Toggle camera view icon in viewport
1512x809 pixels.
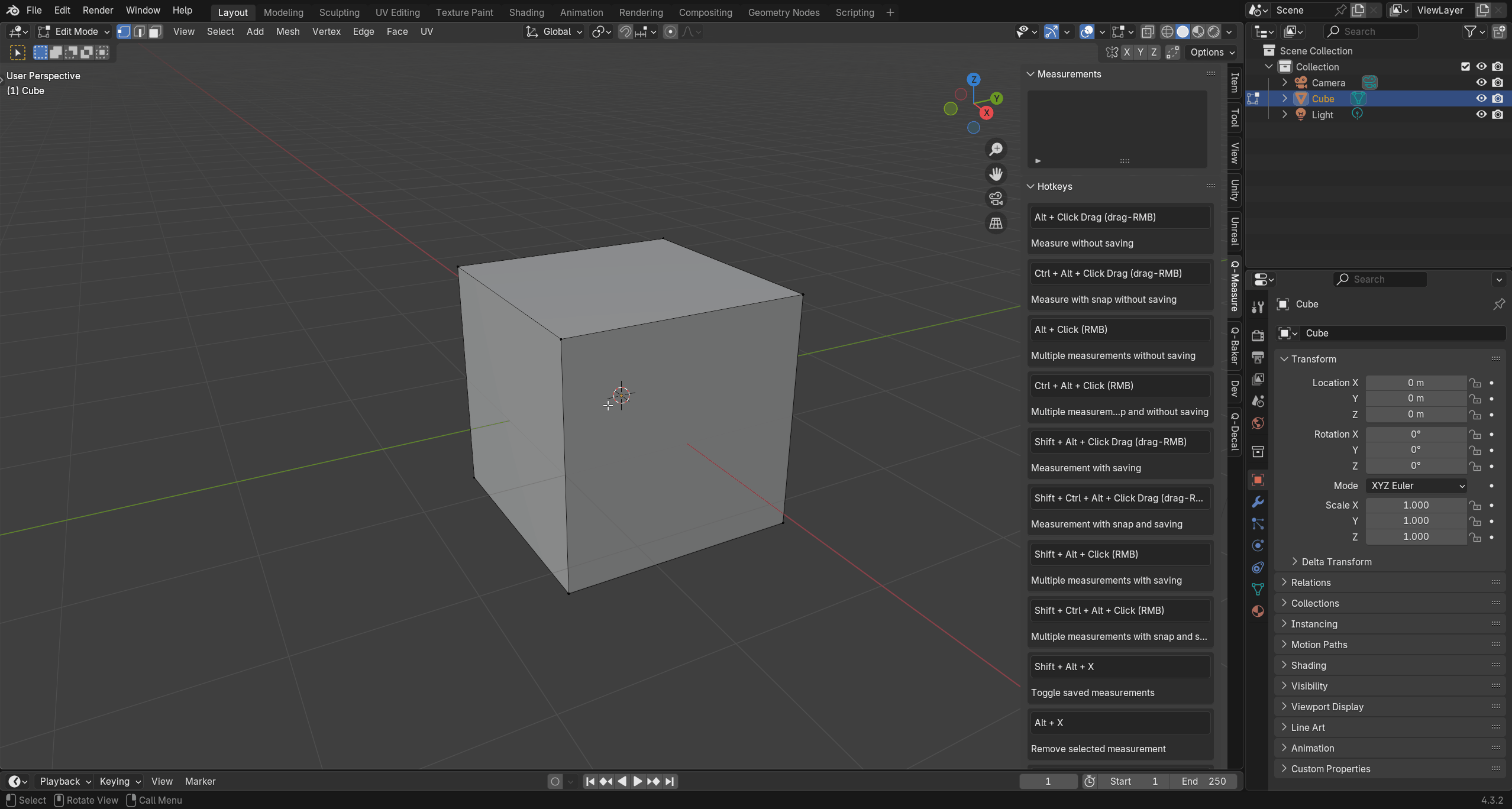pyautogui.click(x=996, y=199)
